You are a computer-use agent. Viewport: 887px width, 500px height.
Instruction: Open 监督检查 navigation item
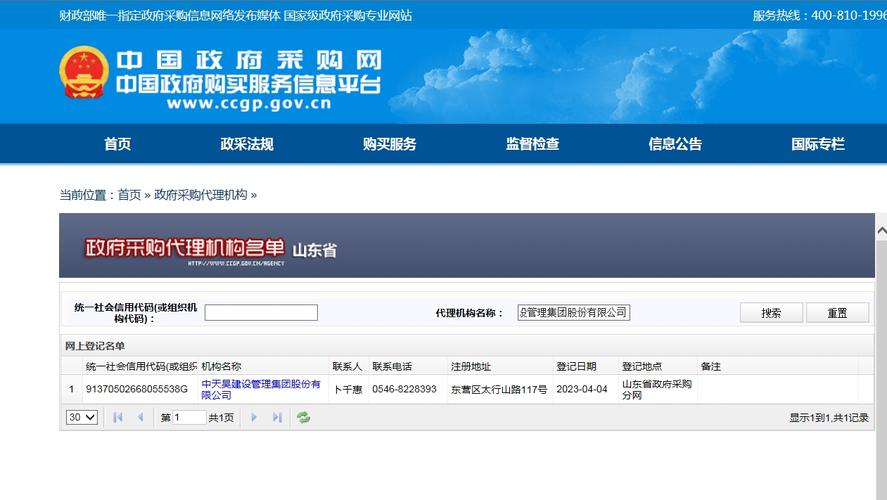(x=532, y=144)
